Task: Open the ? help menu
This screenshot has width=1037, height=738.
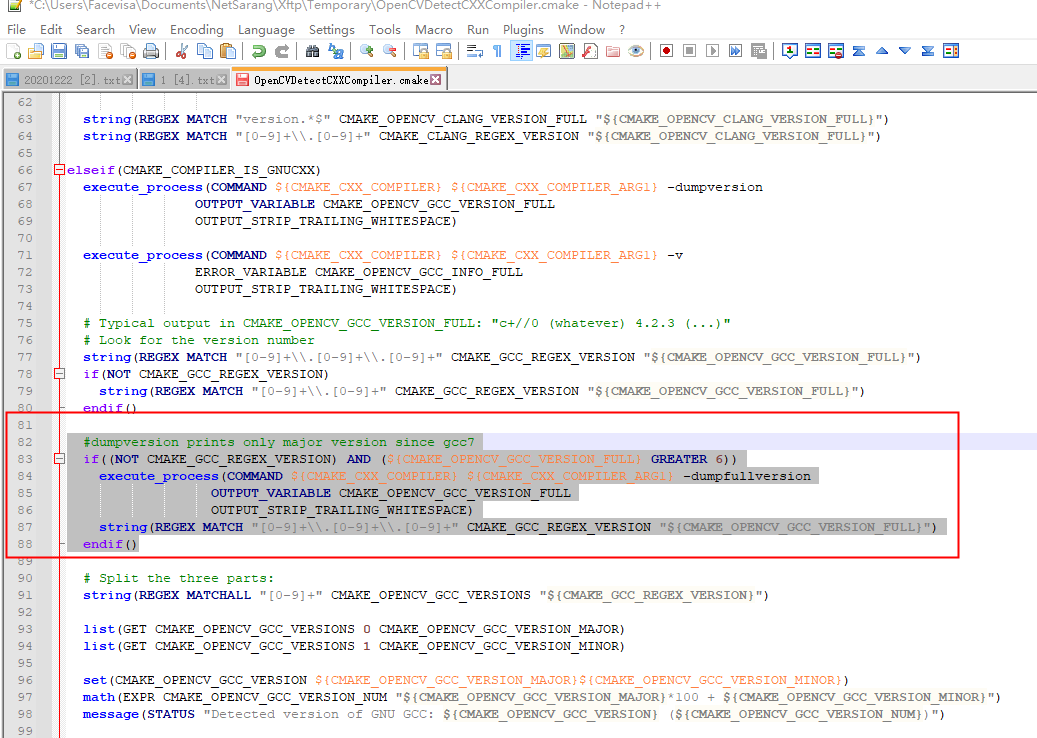Action: [x=622, y=30]
